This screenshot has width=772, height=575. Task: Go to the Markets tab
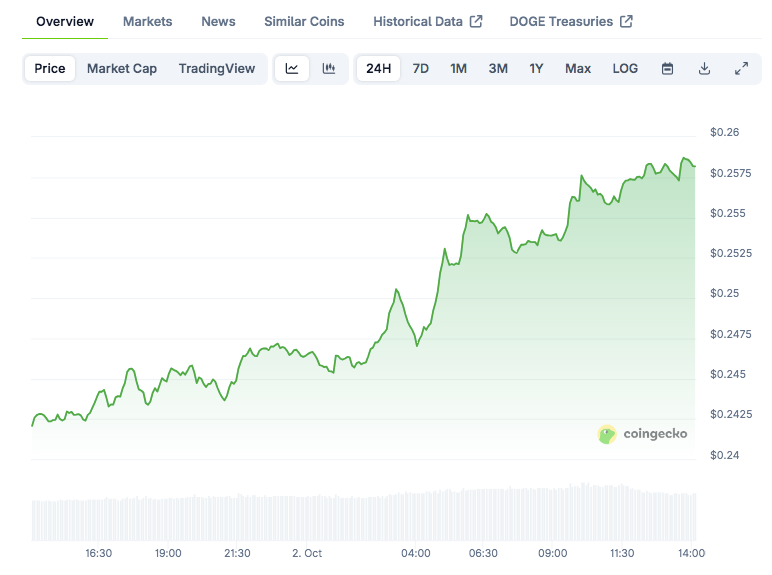[x=147, y=21]
